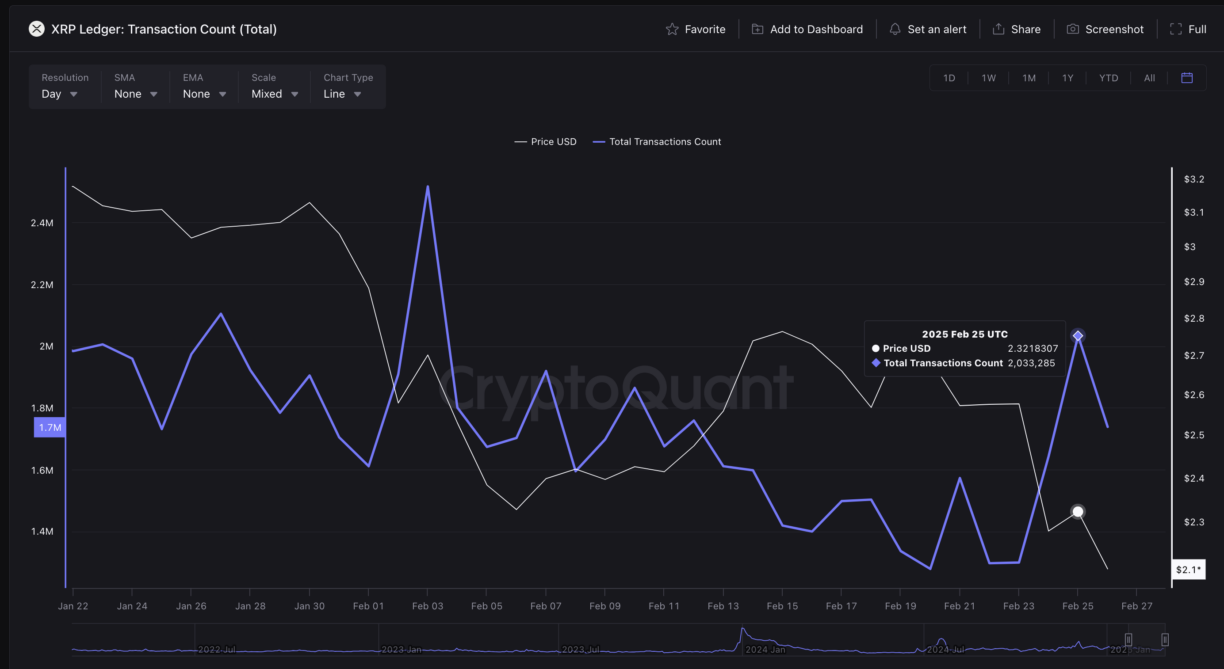Click the Set an alert button
Image resolution: width=1224 pixels, height=669 pixels.
point(928,29)
